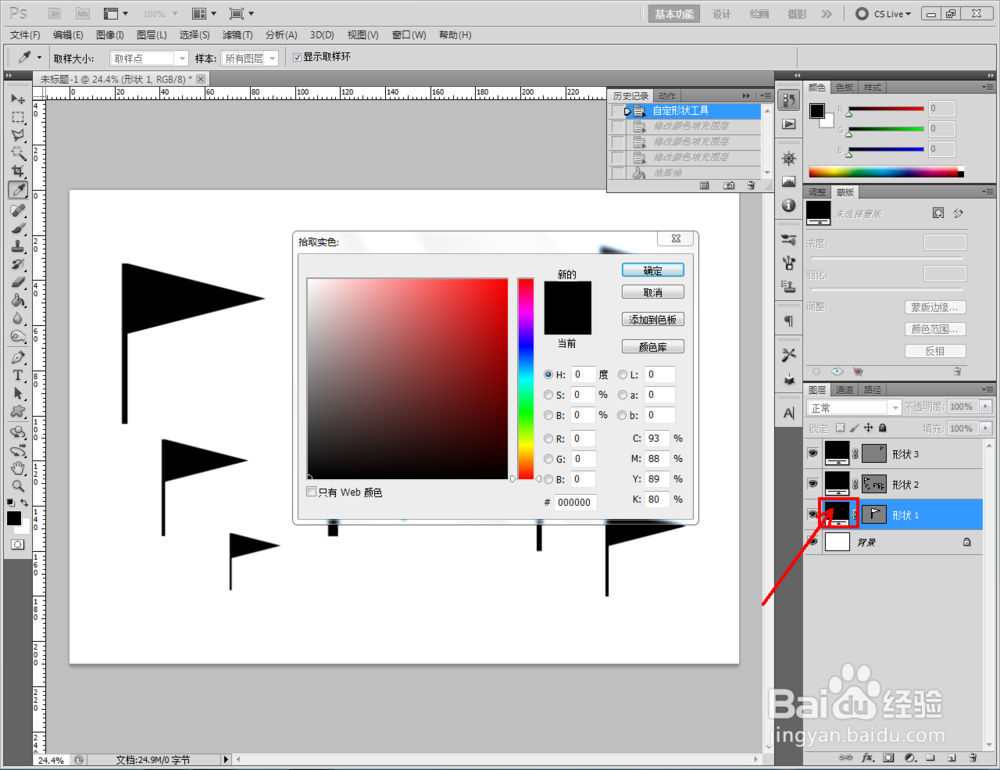Open the Arrange Documents dropdown

pyautogui.click(x=204, y=13)
